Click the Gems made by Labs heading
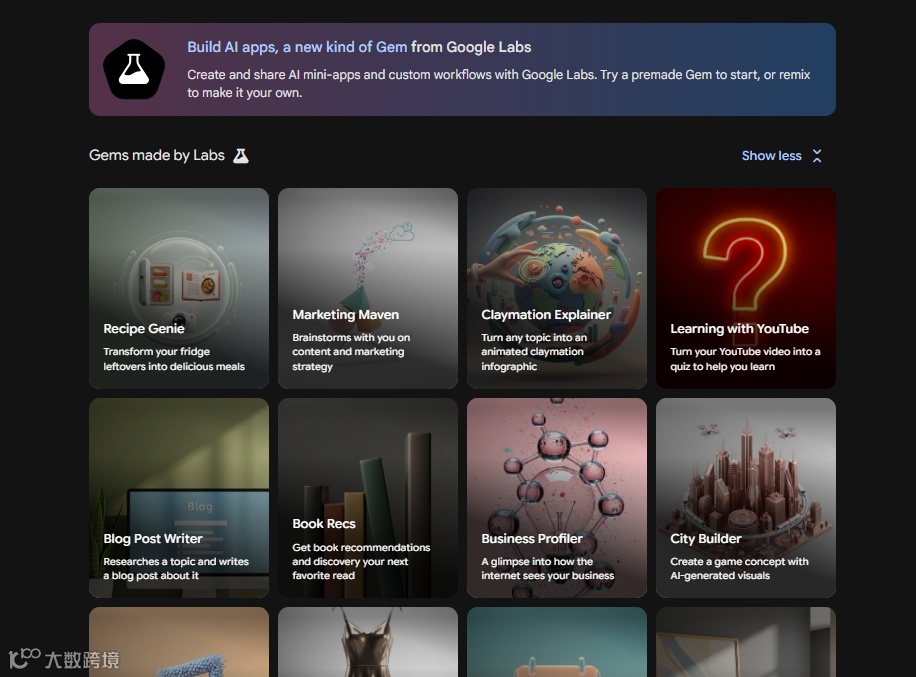The height and width of the screenshot is (677, 916). 157,155
